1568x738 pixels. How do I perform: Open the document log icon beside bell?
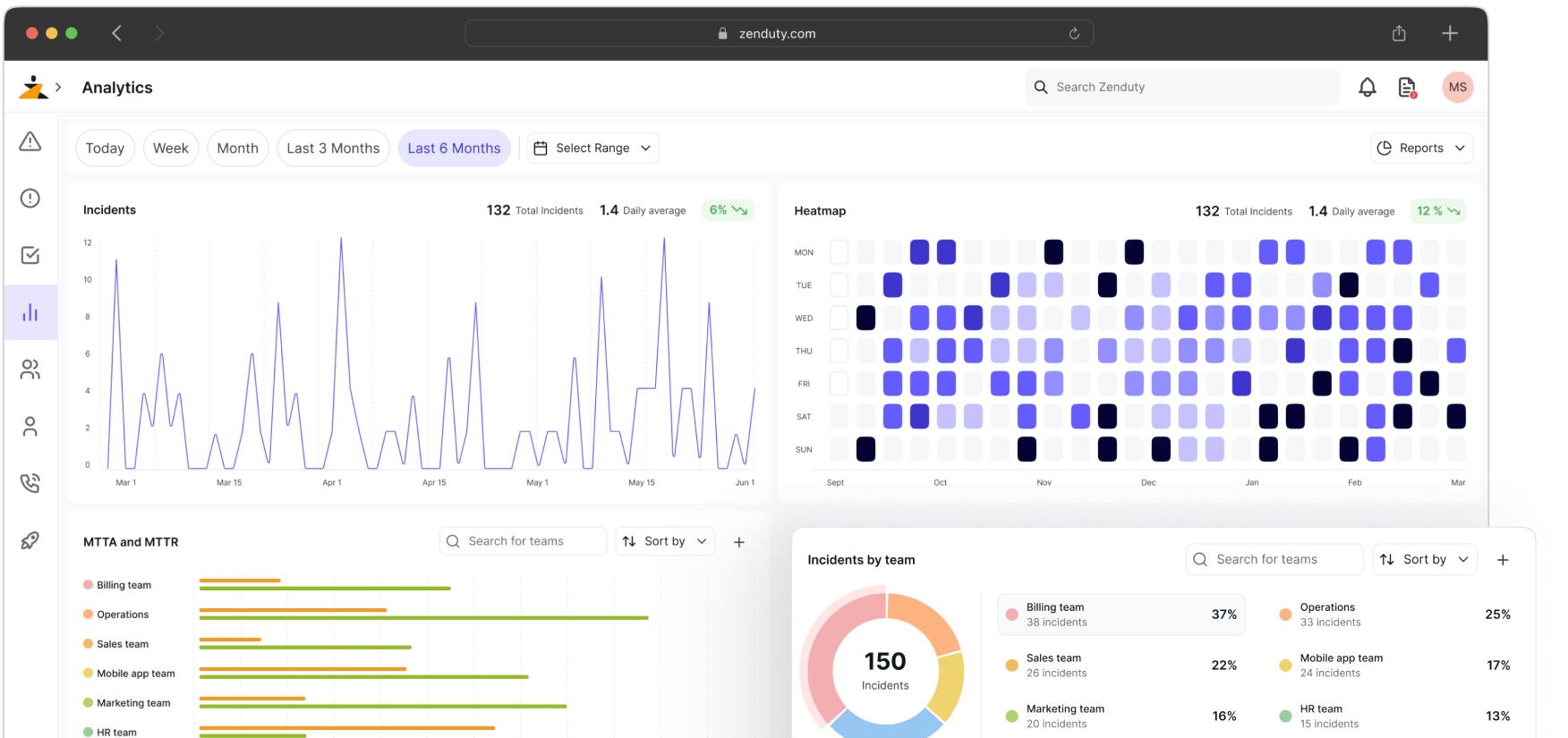pyautogui.click(x=1407, y=87)
